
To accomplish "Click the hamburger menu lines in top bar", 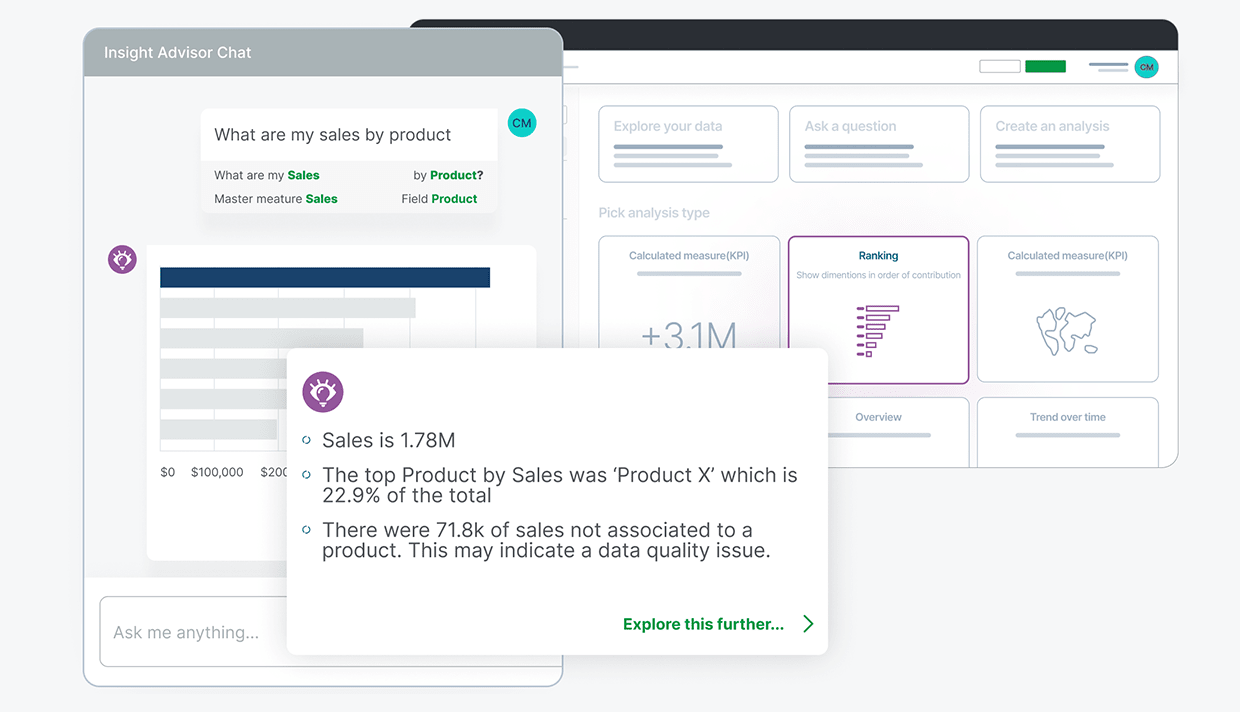I will coord(1108,67).
